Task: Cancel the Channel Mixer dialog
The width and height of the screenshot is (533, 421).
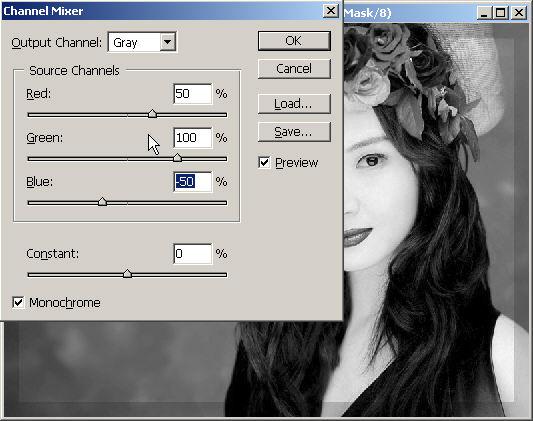Action: [x=294, y=69]
